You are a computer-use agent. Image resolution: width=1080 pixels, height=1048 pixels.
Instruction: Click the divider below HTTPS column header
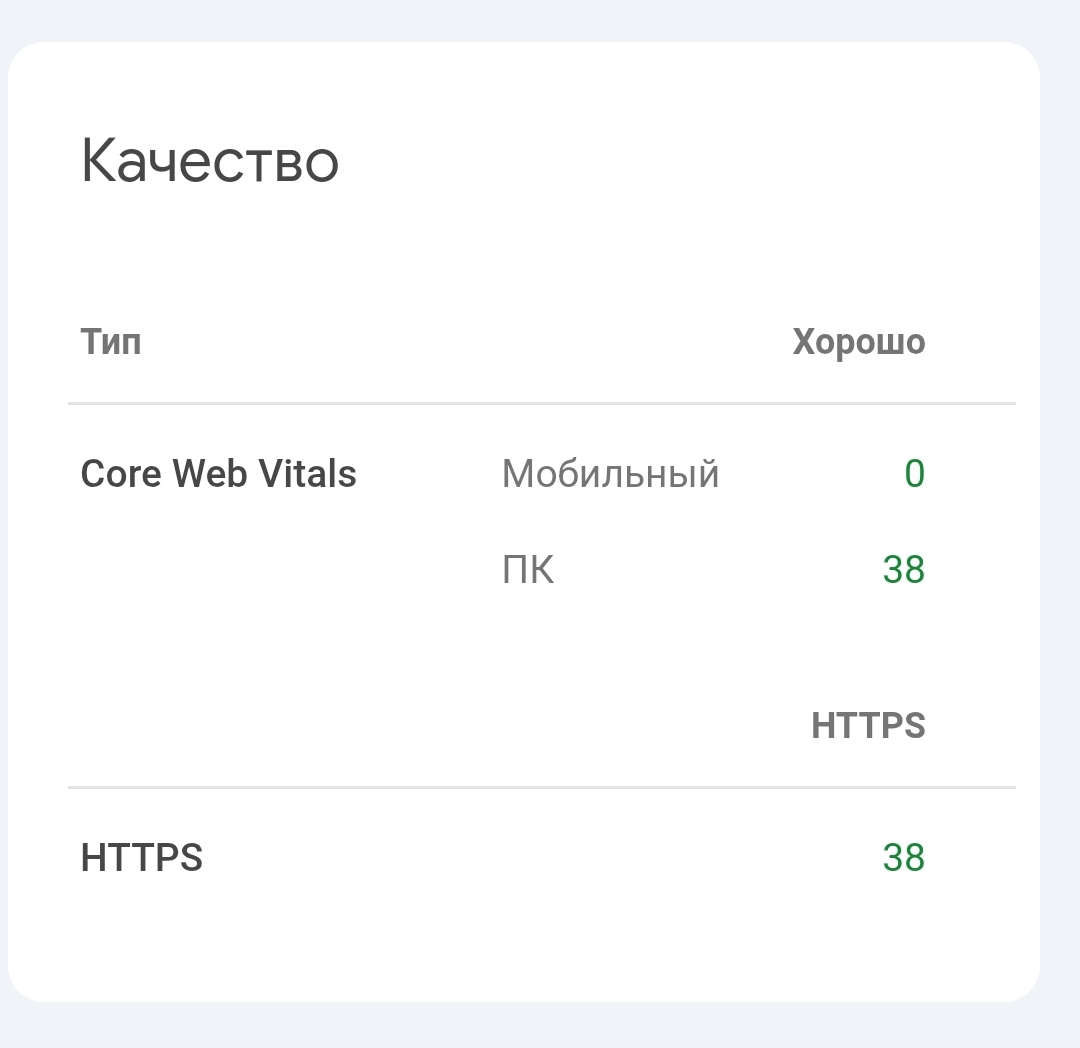[x=542, y=787]
